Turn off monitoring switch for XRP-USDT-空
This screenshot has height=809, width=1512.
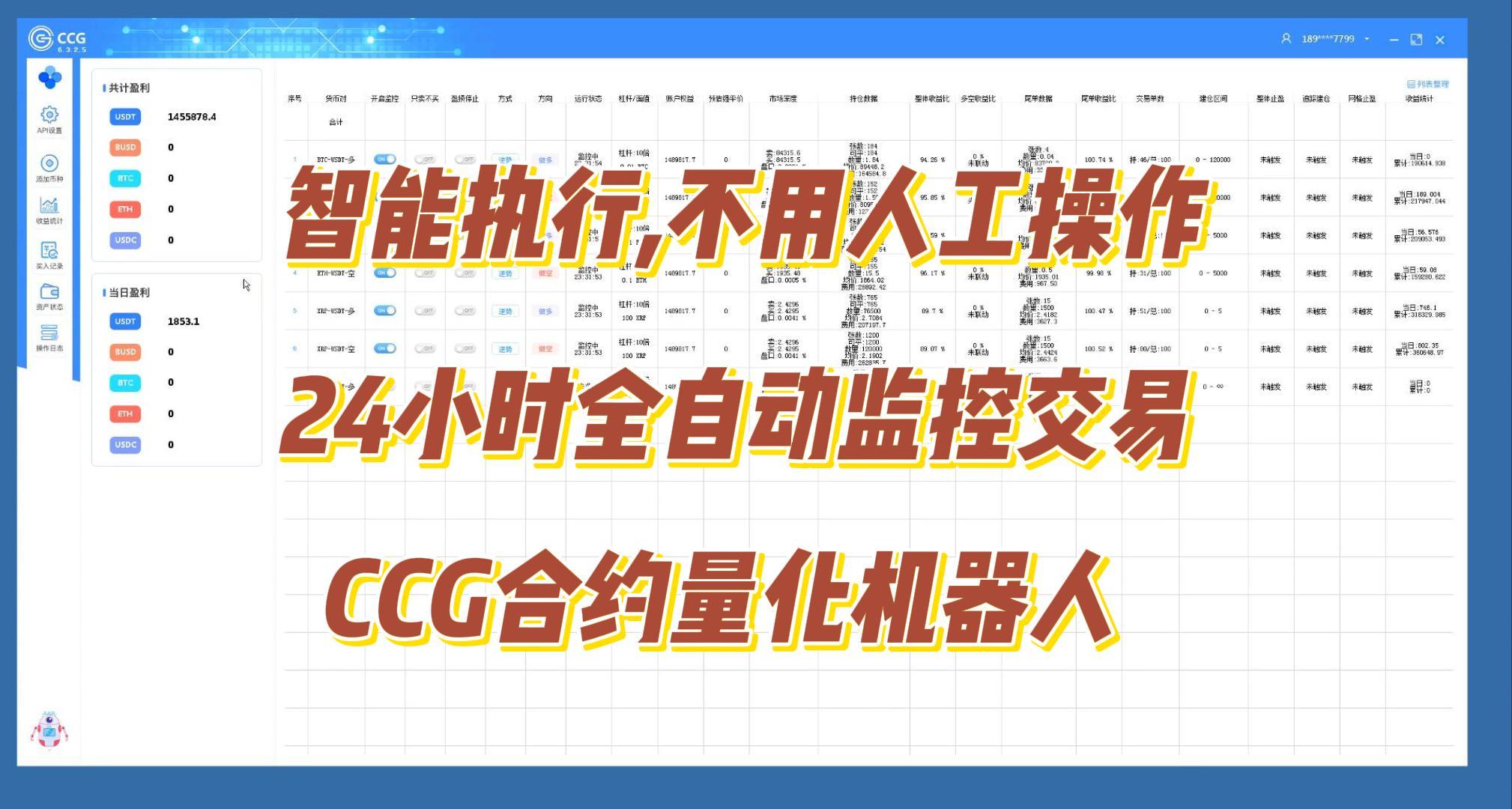tap(385, 348)
